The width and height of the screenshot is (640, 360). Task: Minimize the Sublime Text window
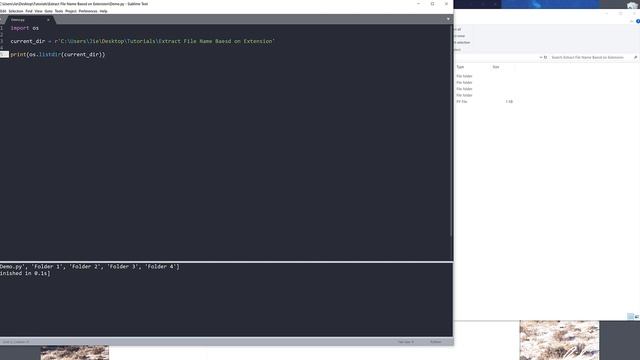pyautogui.click(x=418, y=4)
